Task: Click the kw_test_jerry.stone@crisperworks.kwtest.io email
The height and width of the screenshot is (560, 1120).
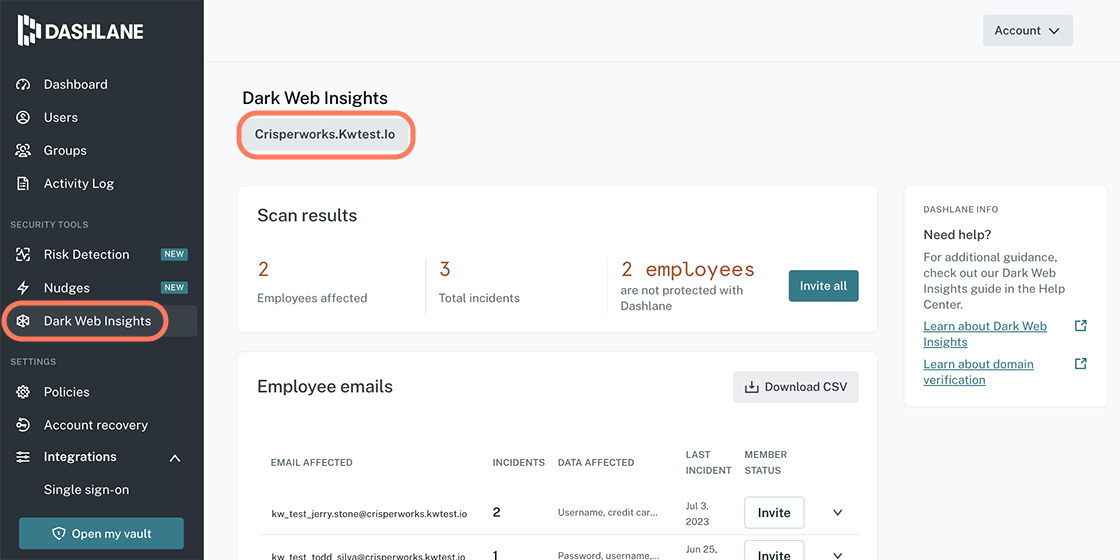Action: point(369,514)
